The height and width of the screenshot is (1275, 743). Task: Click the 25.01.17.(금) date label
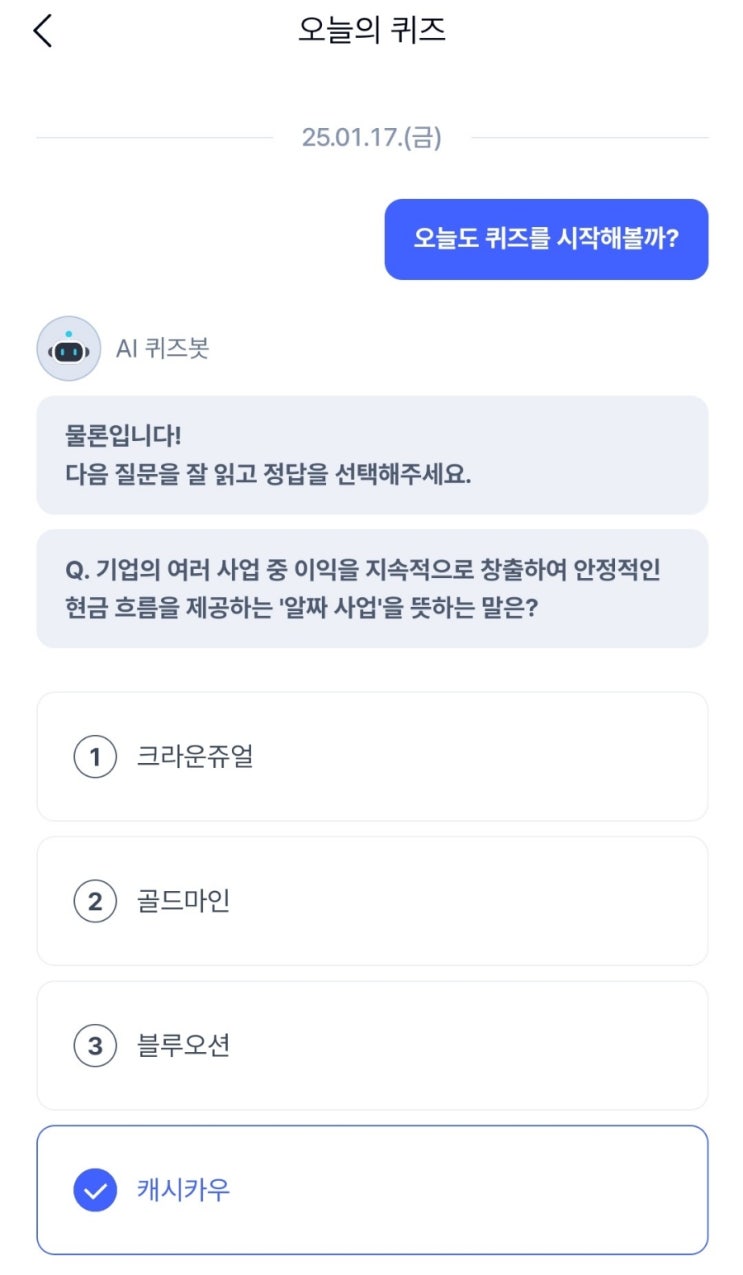[x=371, y=138]
